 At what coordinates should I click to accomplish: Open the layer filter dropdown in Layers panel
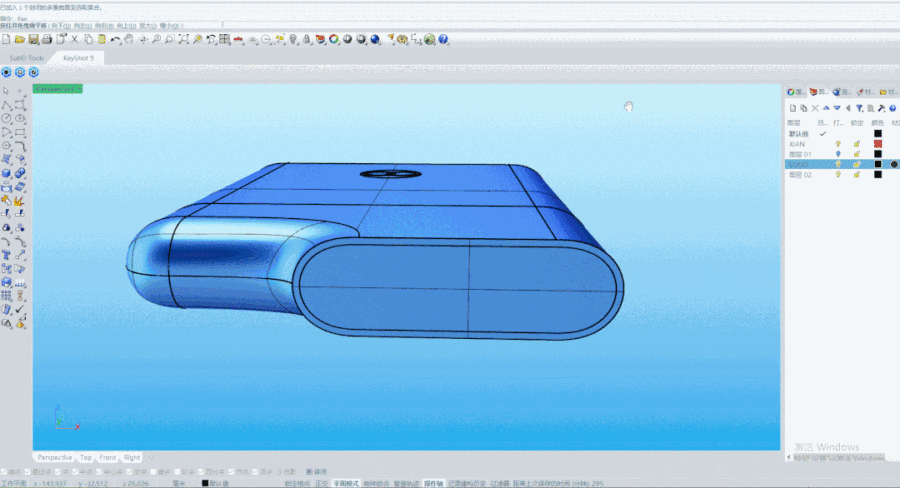coord(859,108)
